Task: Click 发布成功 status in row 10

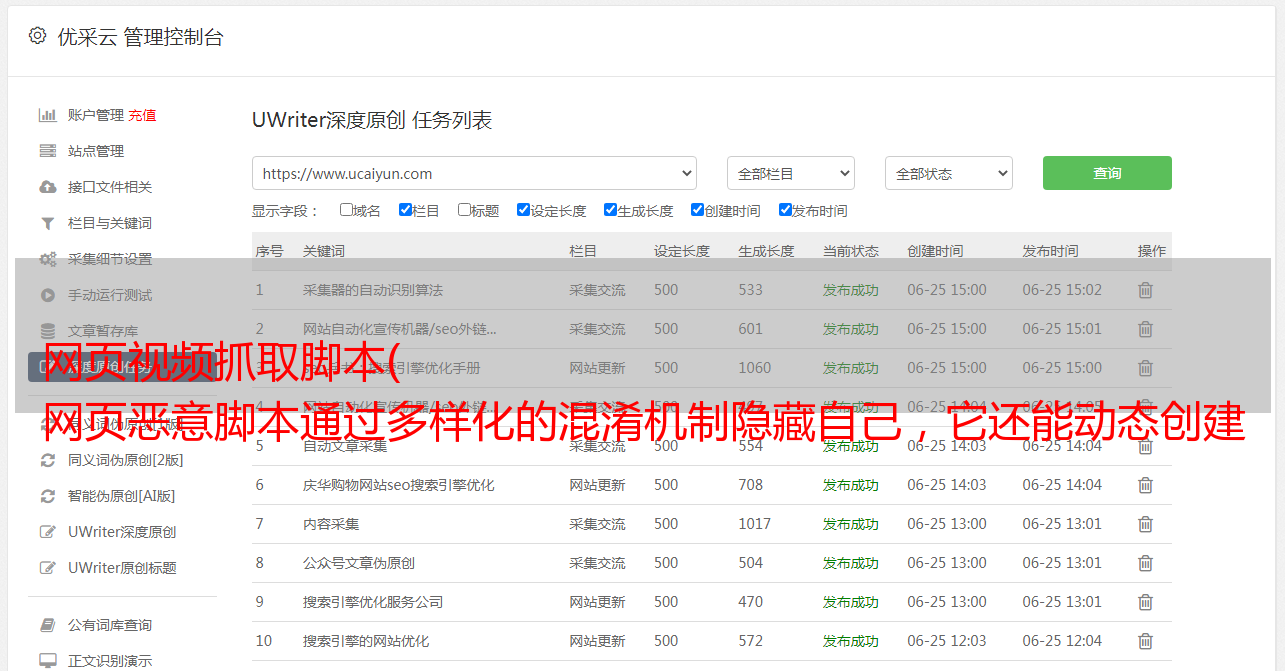Action: pos(851,641)
